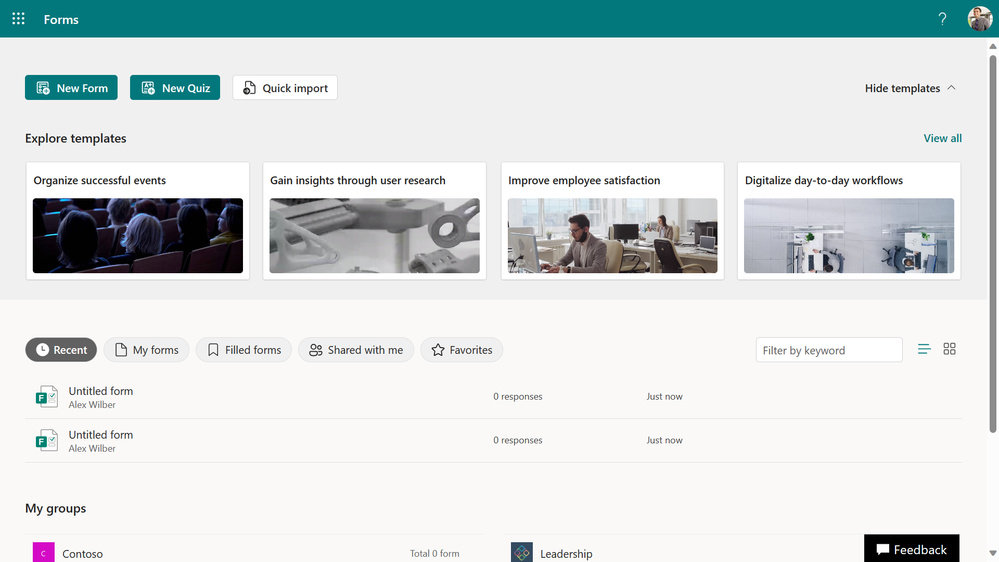Switch to the My forms tab
Screen dimensions: 999x562
[x=147, y=350]
